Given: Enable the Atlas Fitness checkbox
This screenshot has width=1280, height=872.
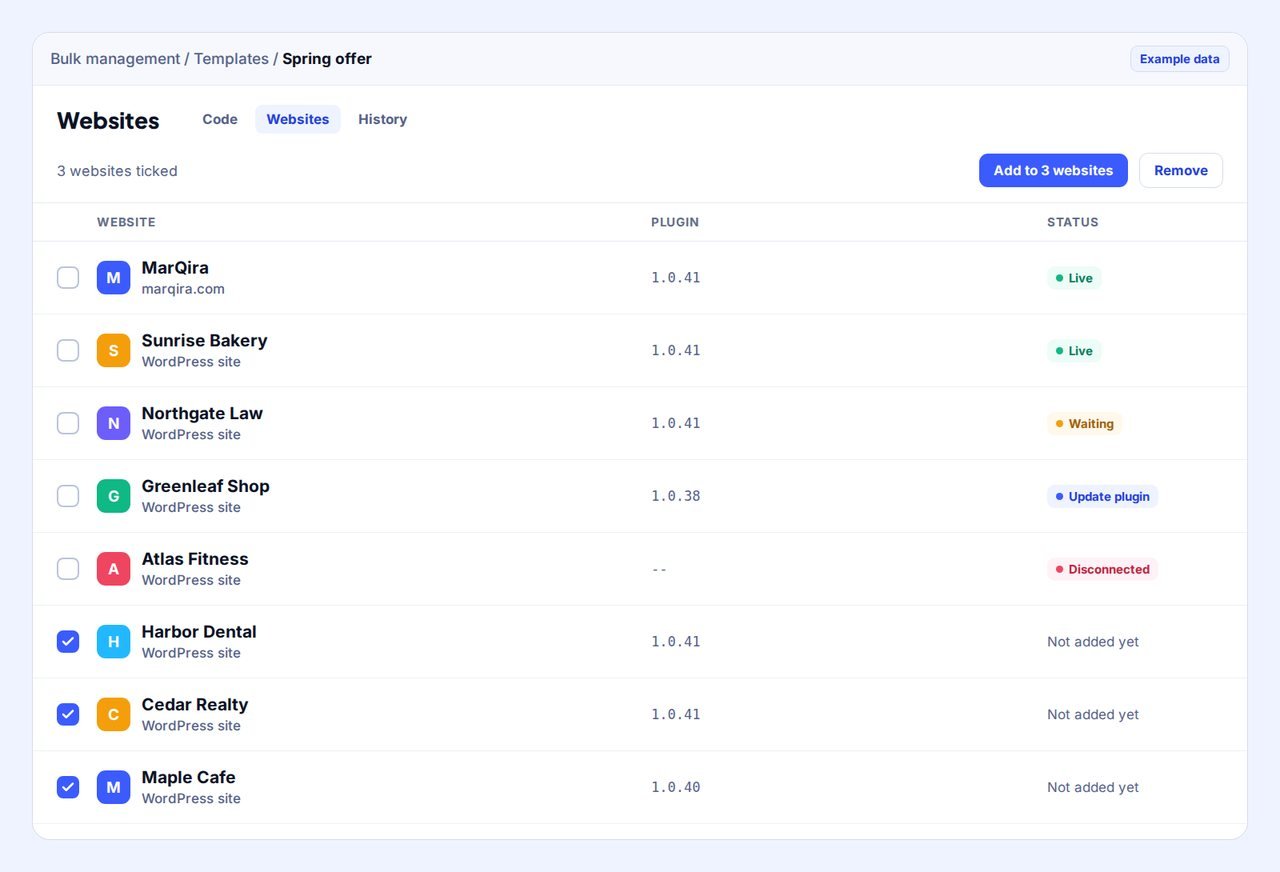Looking at the screenshot, I should pyautogui.click(x=68, y=569).
